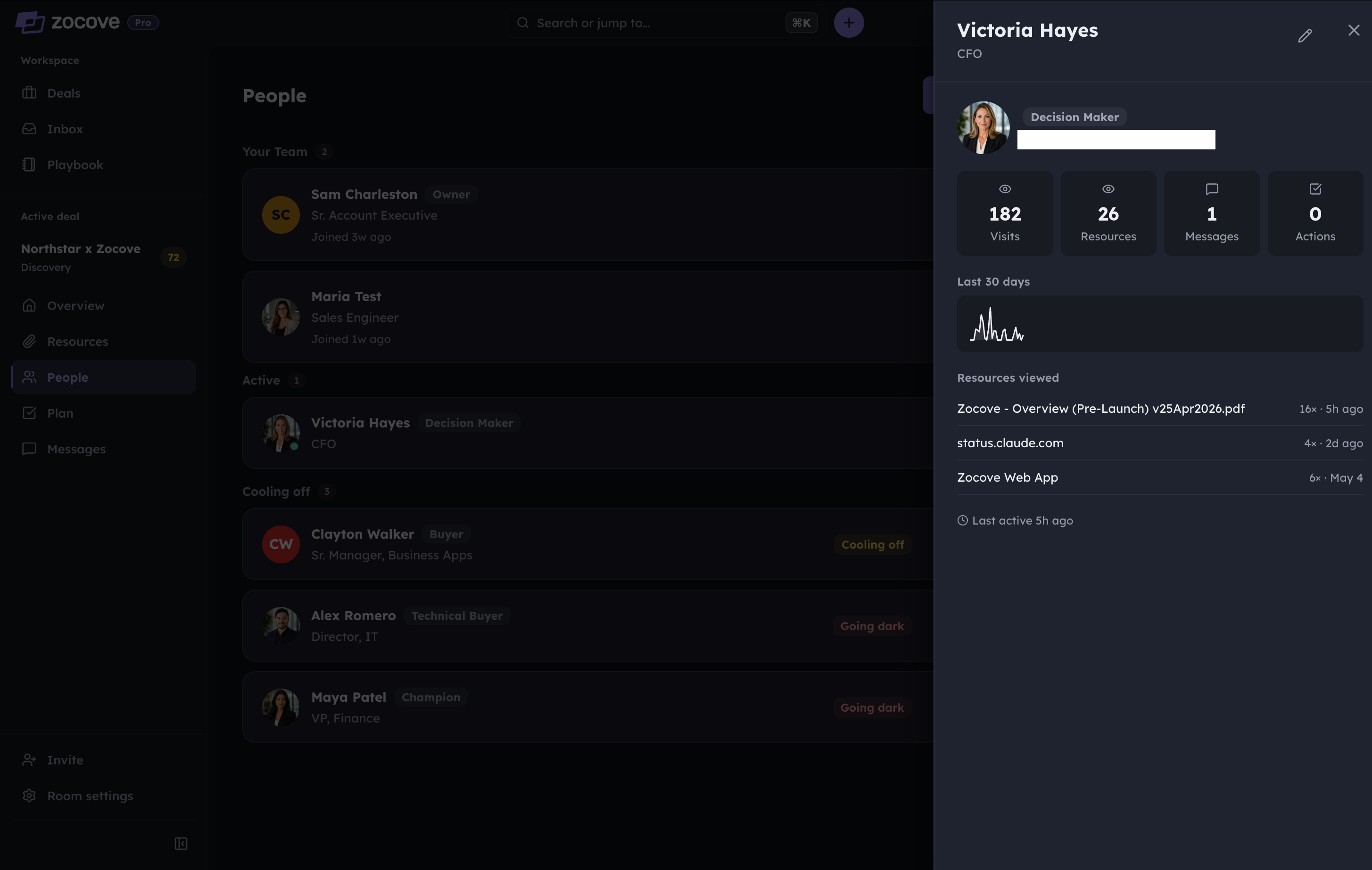Image resolution: width=1372 pixels, height=870 pixels.
Task: Click the Search or jump to field
Action: point(666,23)
